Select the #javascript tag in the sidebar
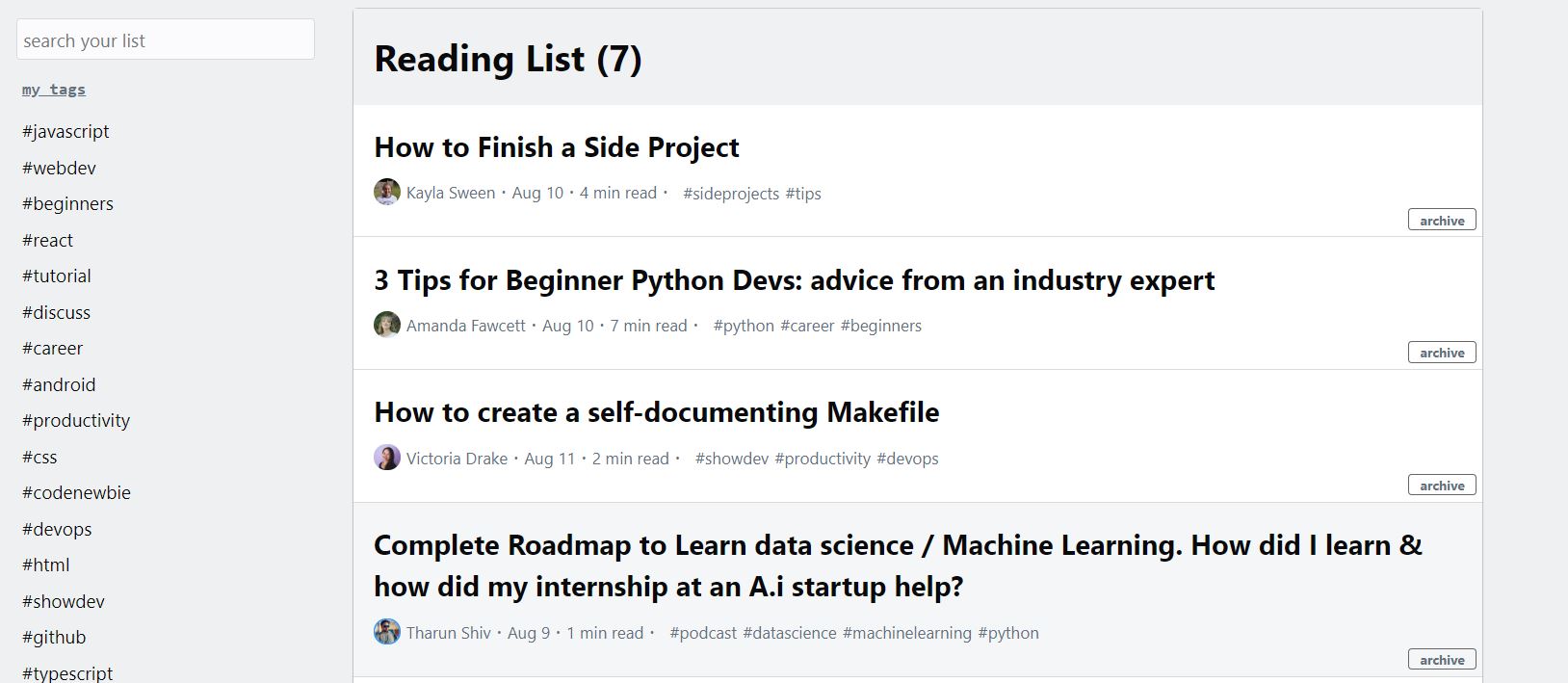This screenshot has width=1568, height=683. coord(65,131)
